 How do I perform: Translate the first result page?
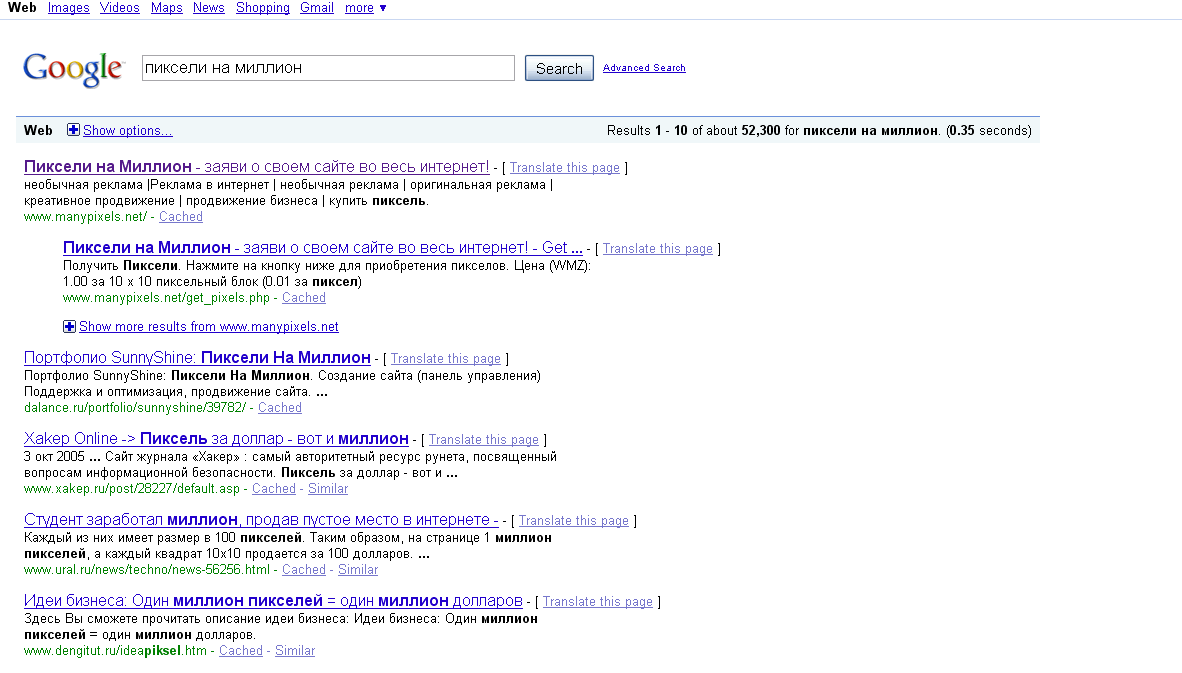point(564,167)
